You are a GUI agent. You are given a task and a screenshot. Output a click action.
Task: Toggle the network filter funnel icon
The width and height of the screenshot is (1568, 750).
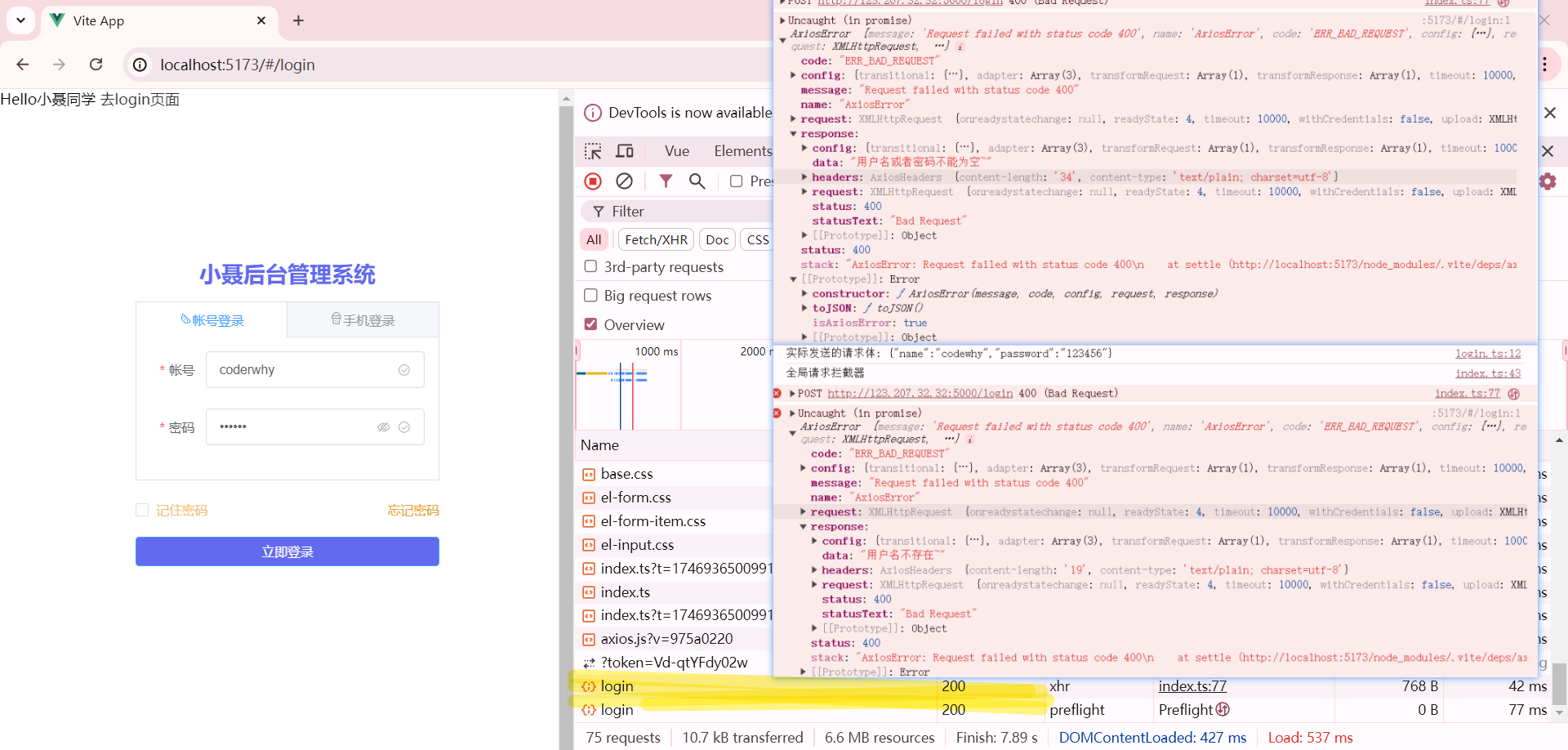[666, 181]
